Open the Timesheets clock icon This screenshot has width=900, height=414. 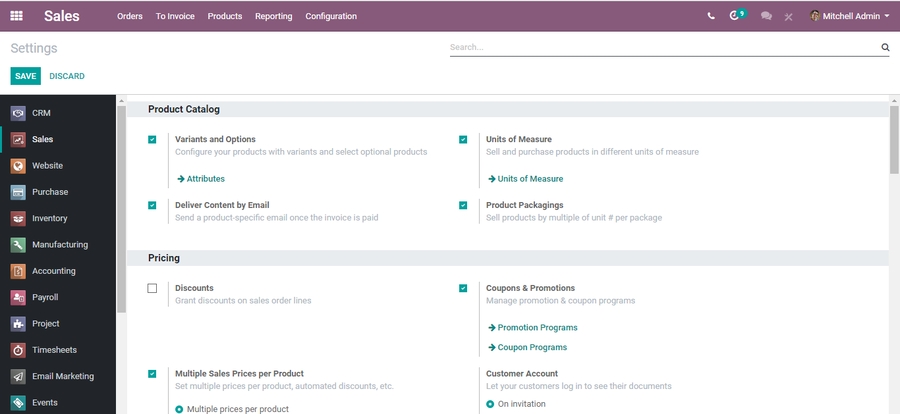[18, 350]
